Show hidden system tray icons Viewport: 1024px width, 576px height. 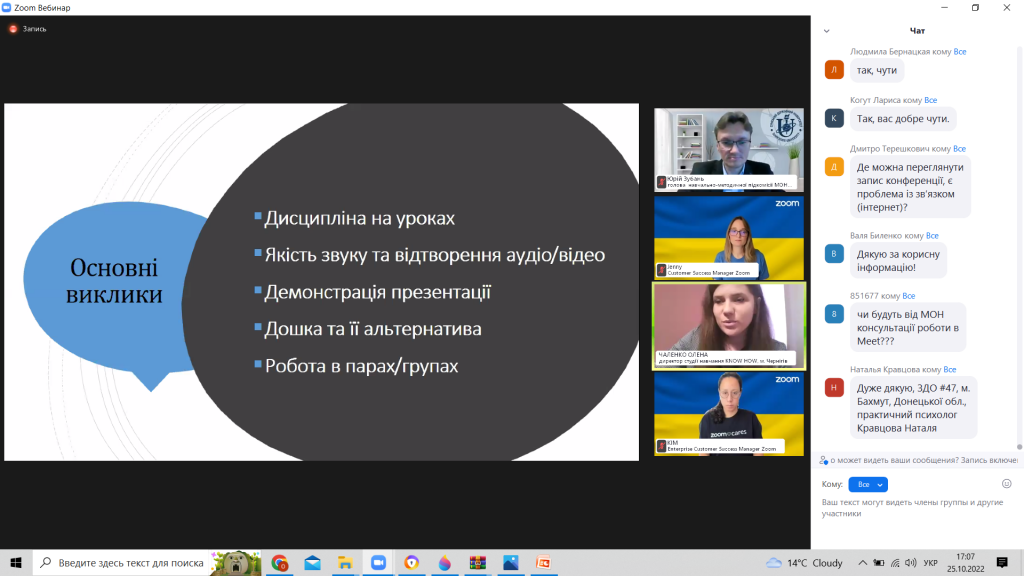(861, 563)
